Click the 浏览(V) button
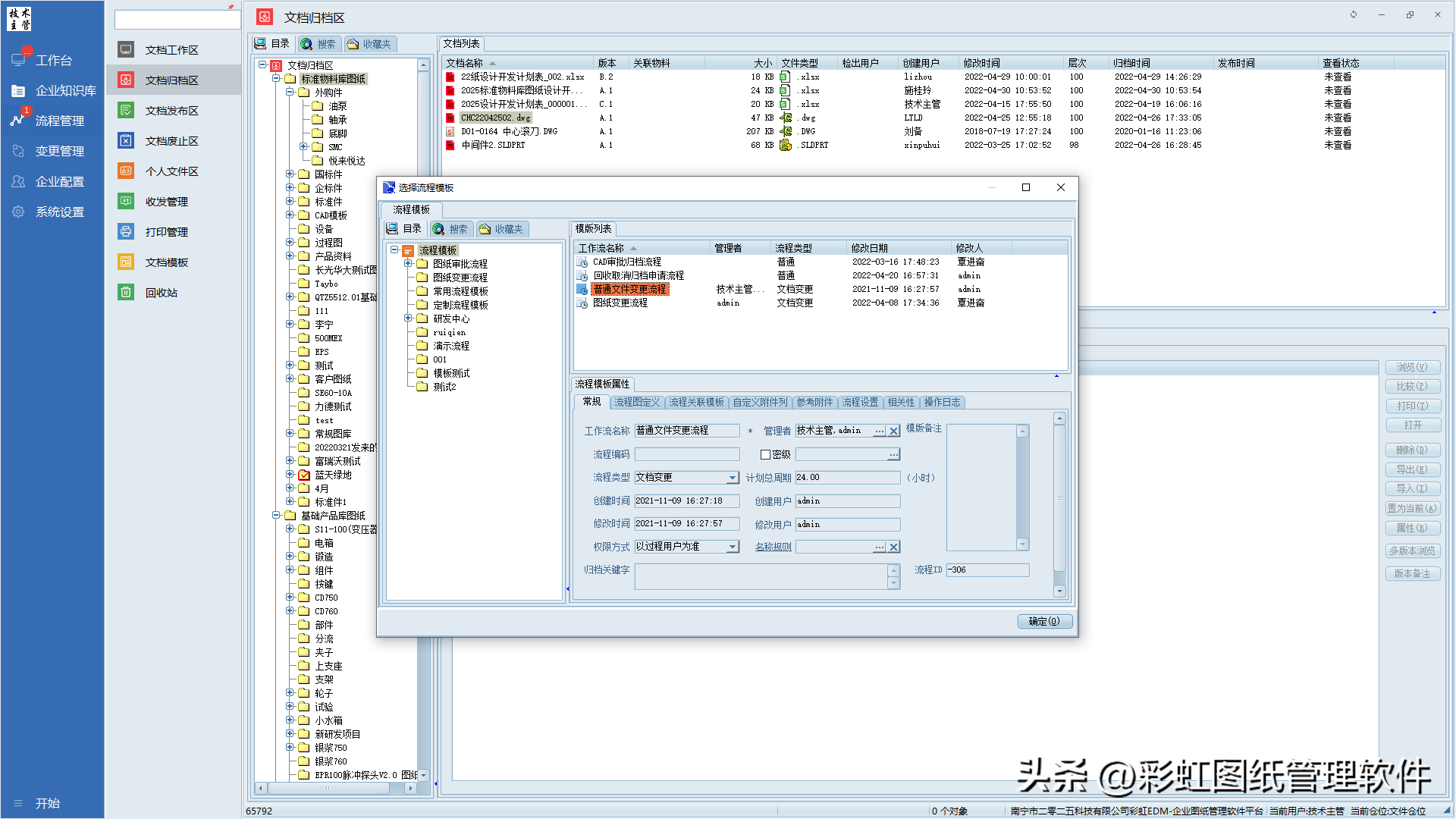The width and height of the screenshot is (1456, 819). pos(1412,367)
